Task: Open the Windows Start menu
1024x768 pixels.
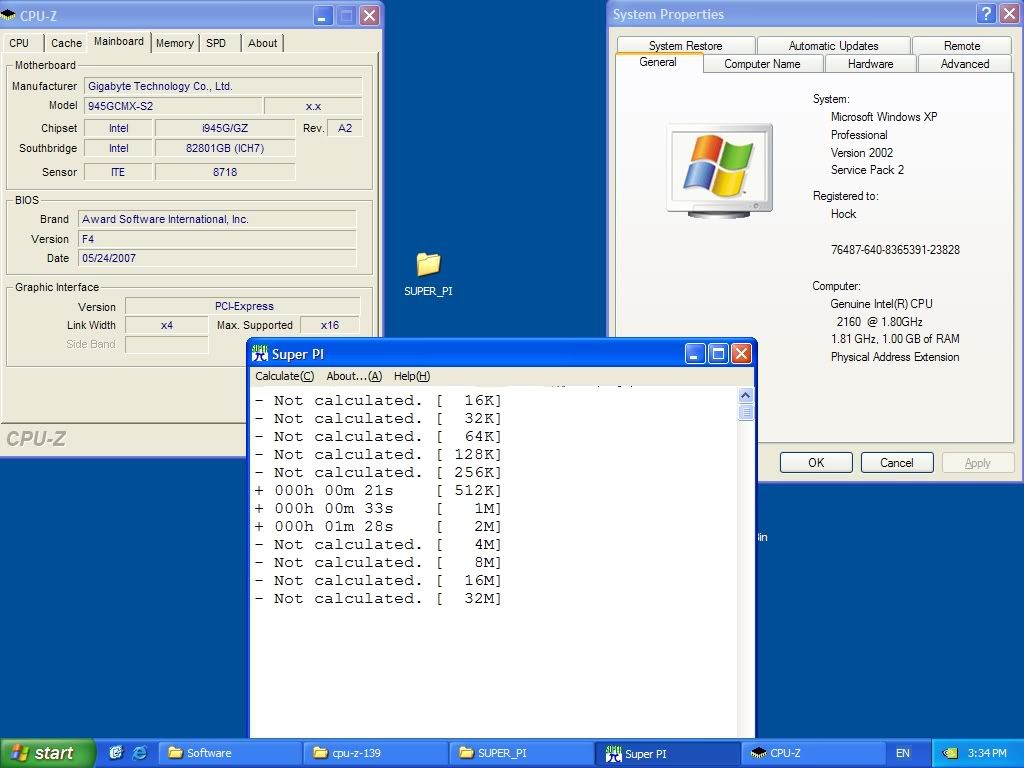Action: coord(47,753)
